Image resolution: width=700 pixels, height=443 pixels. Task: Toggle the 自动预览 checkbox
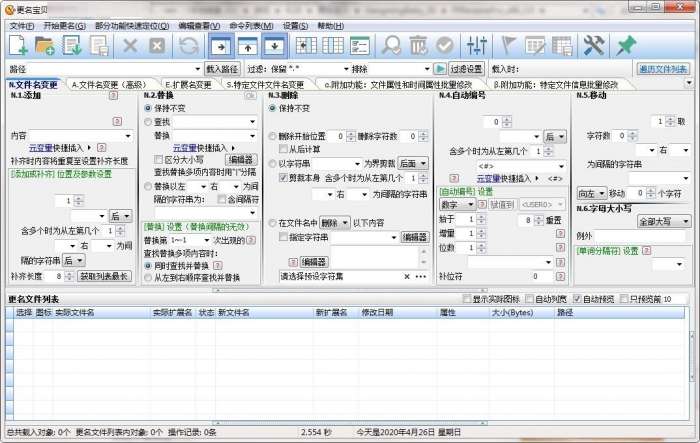577,299
